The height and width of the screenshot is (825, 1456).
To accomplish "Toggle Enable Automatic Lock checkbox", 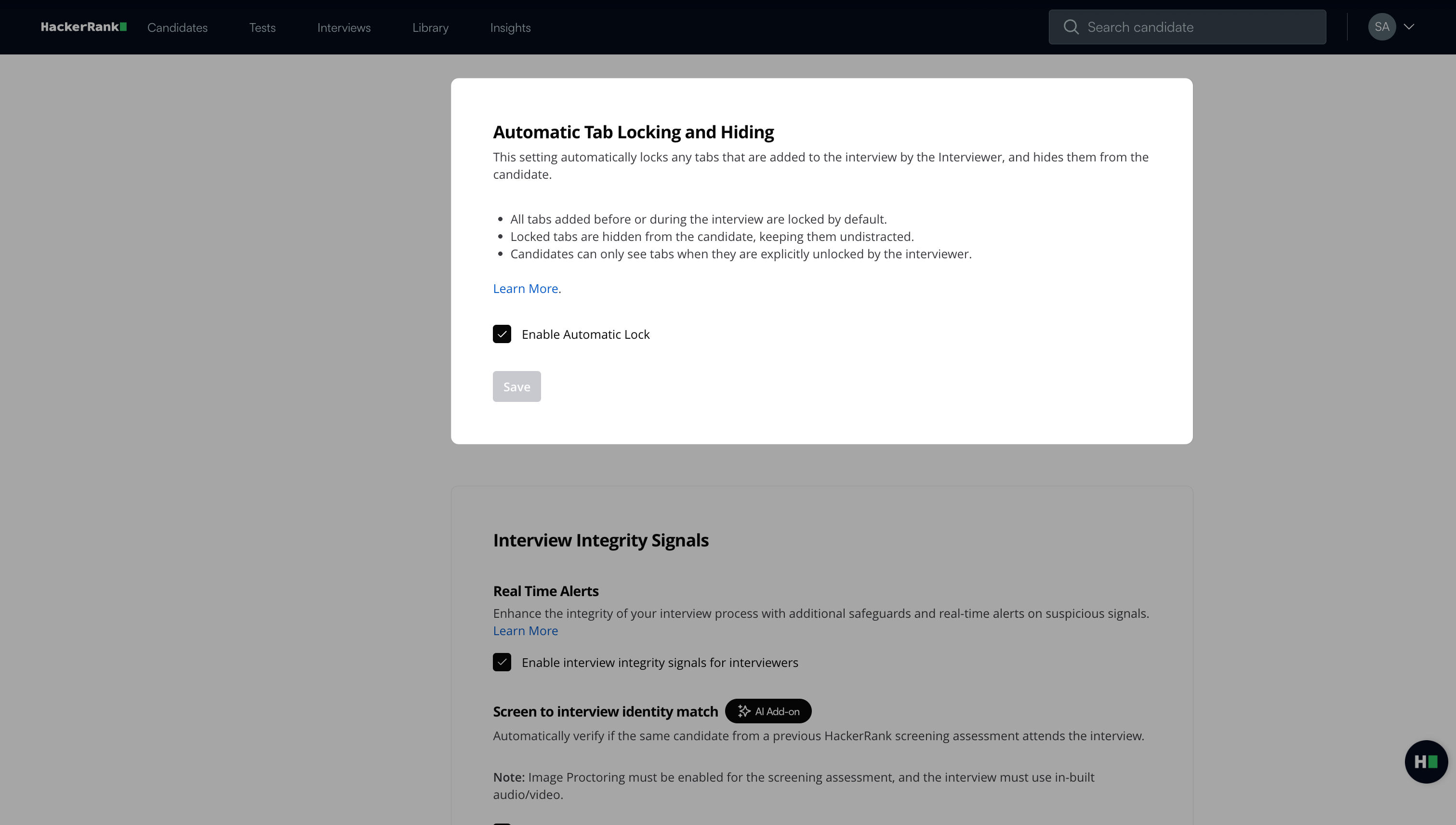I will pyautogui.click(x=502, y=334).
